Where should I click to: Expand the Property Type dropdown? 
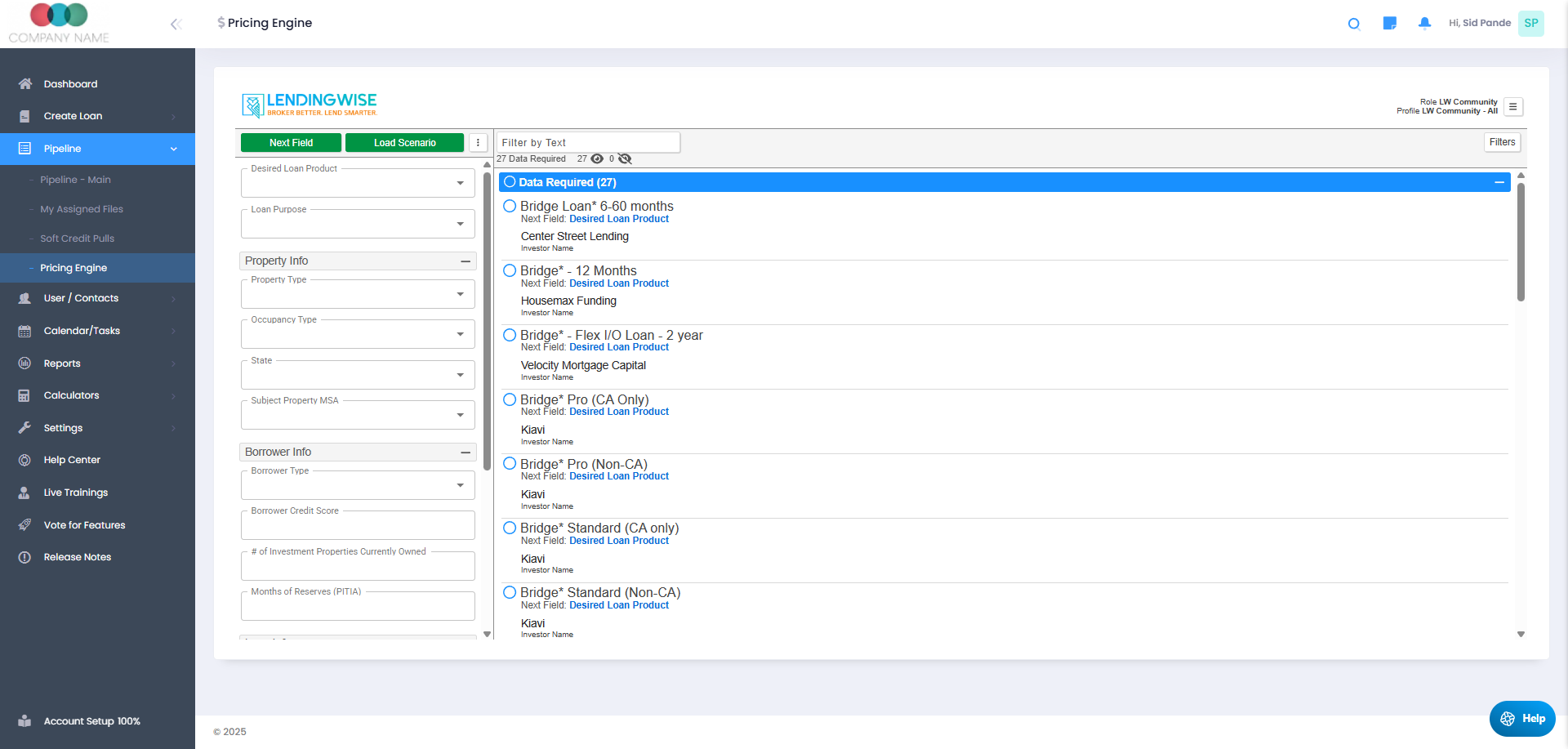coord(358,294)
